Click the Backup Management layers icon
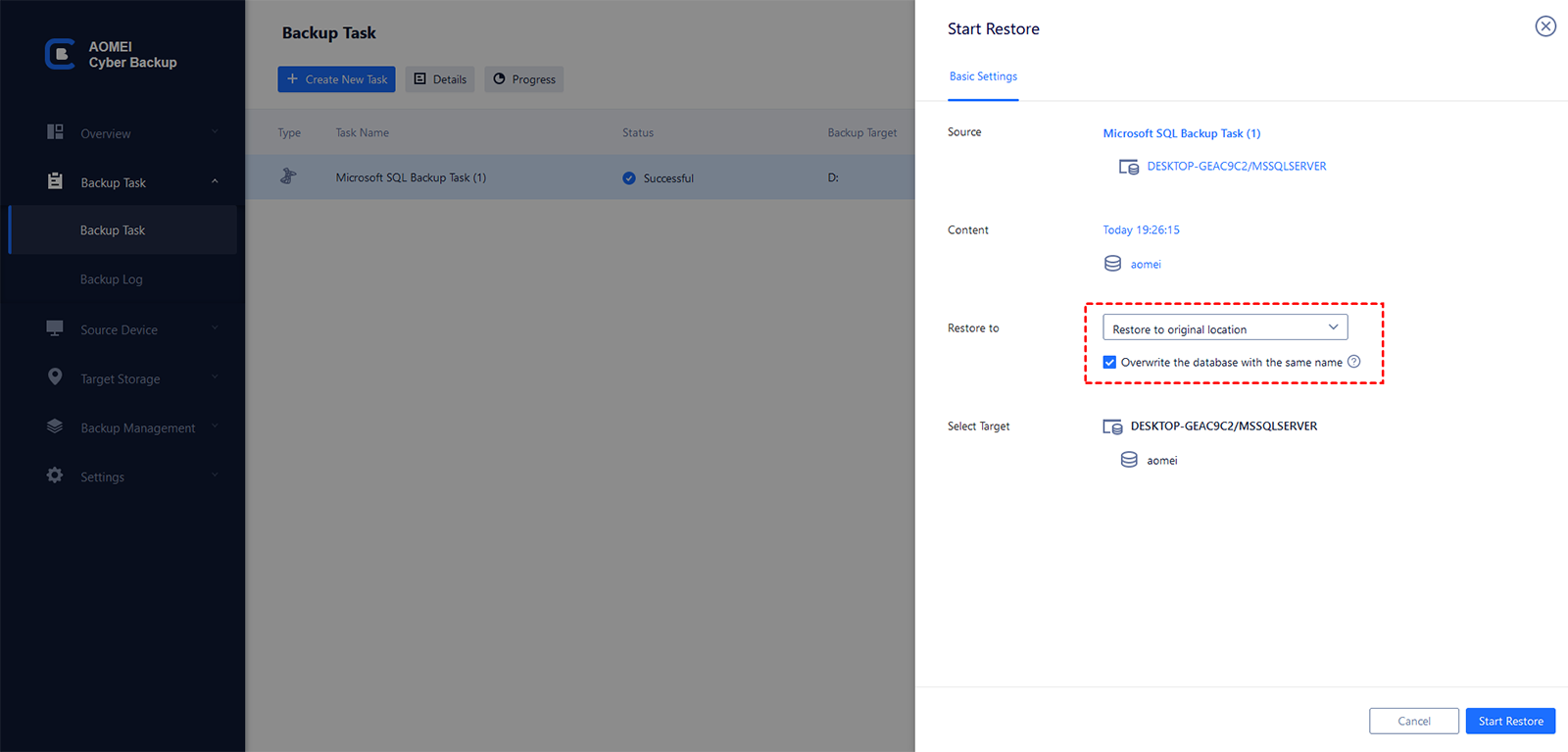Viewport: 1568px width, 752px height. click(55, 426)
